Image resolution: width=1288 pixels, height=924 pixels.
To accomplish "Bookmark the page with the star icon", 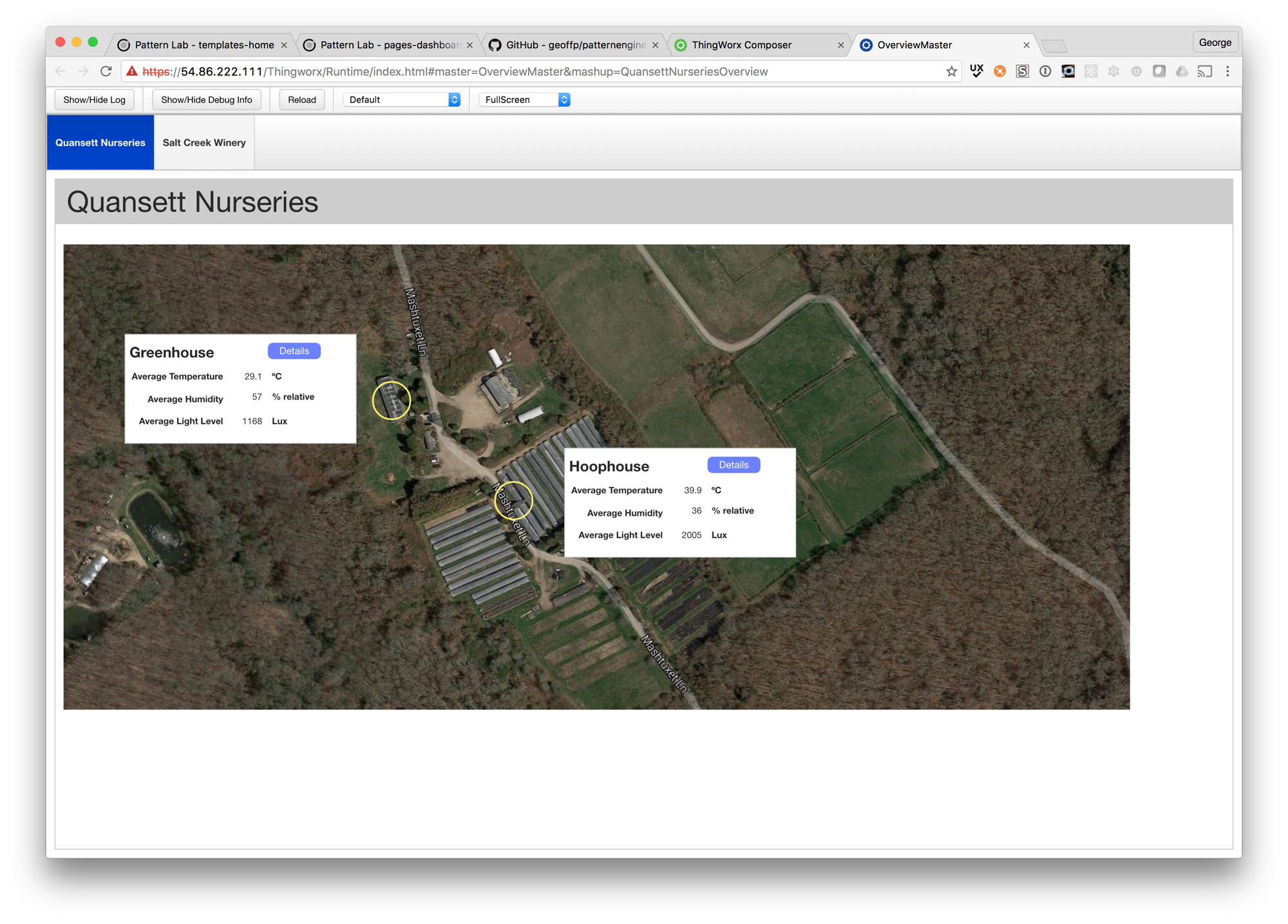I will point(951,71).
